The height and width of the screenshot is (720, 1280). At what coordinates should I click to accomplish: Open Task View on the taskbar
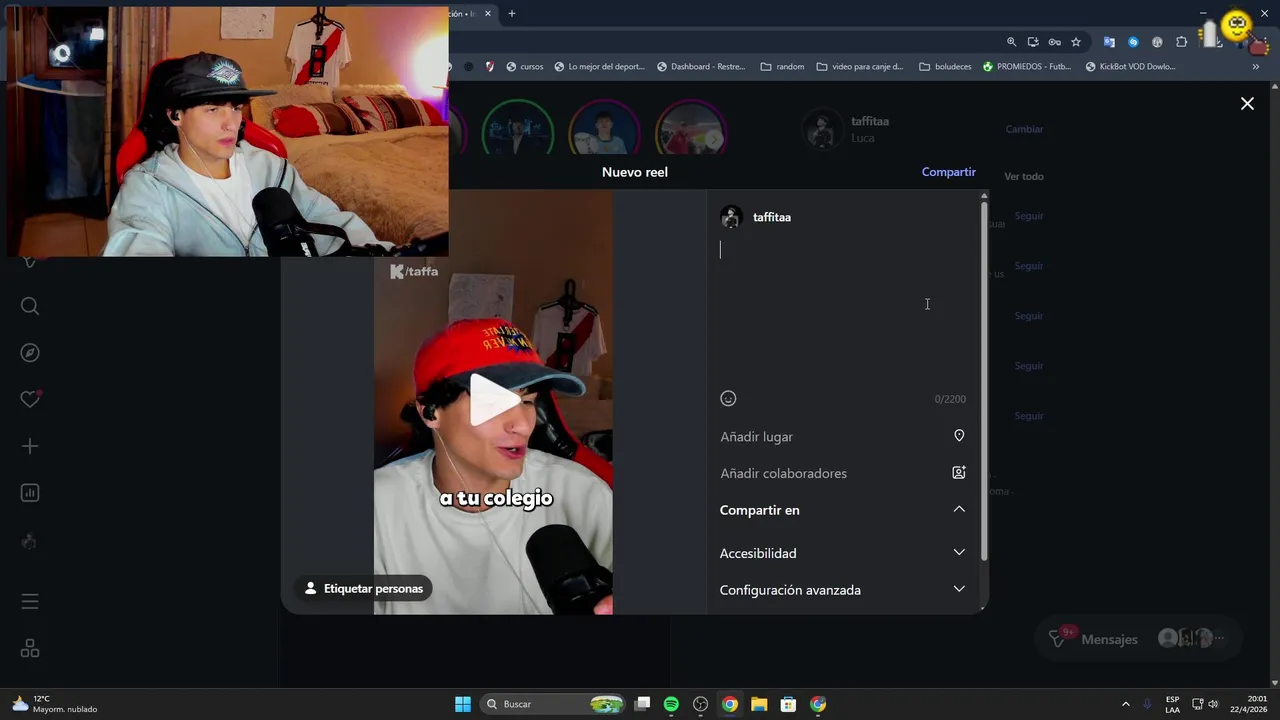pos(643,704)
